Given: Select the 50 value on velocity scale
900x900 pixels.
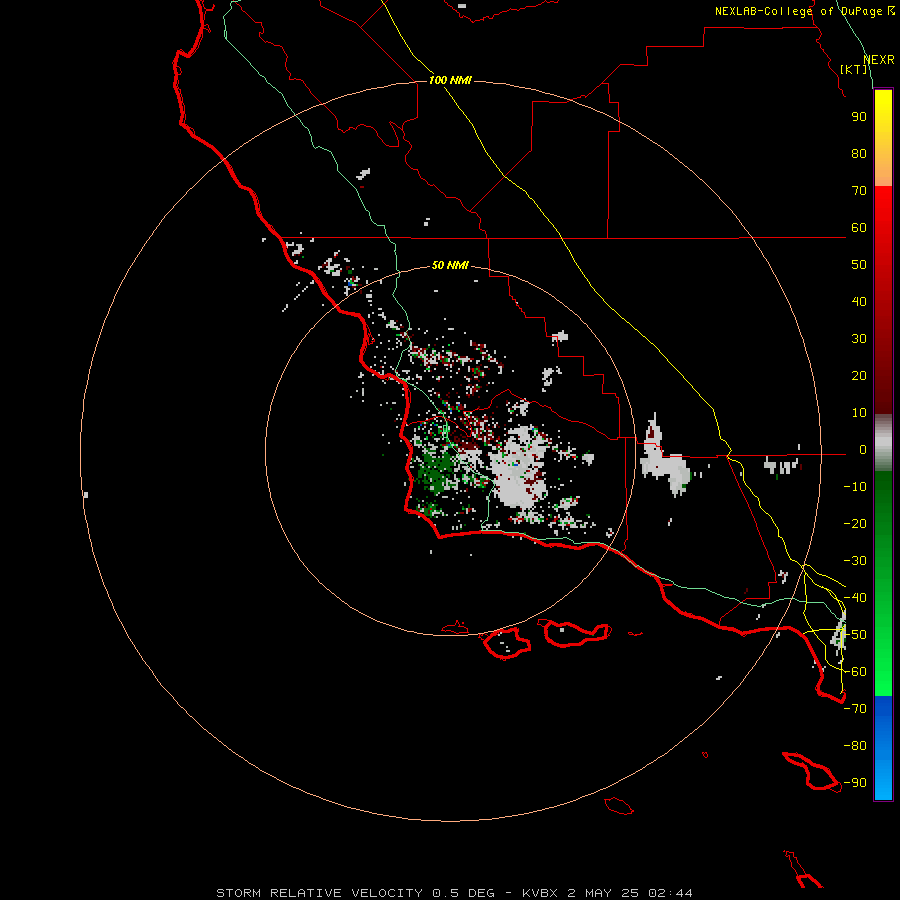Looking at the screenshot, I should pyautogui.click(x=859, y=265).
